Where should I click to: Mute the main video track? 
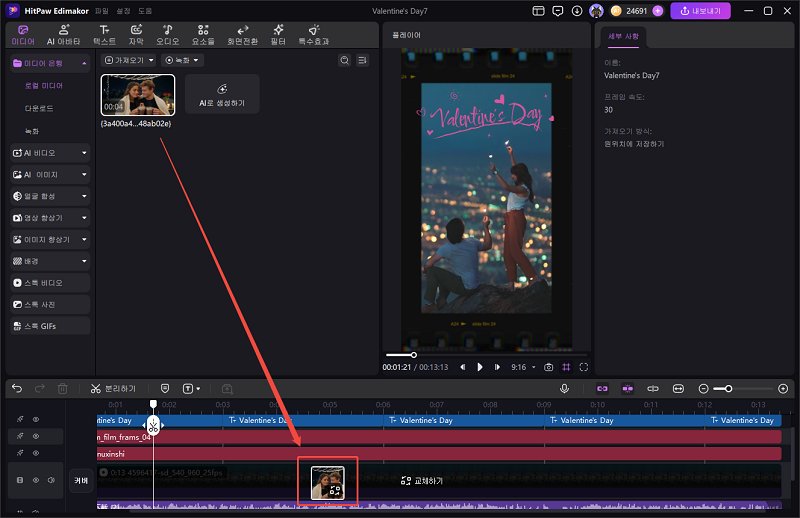coord(52,480)
